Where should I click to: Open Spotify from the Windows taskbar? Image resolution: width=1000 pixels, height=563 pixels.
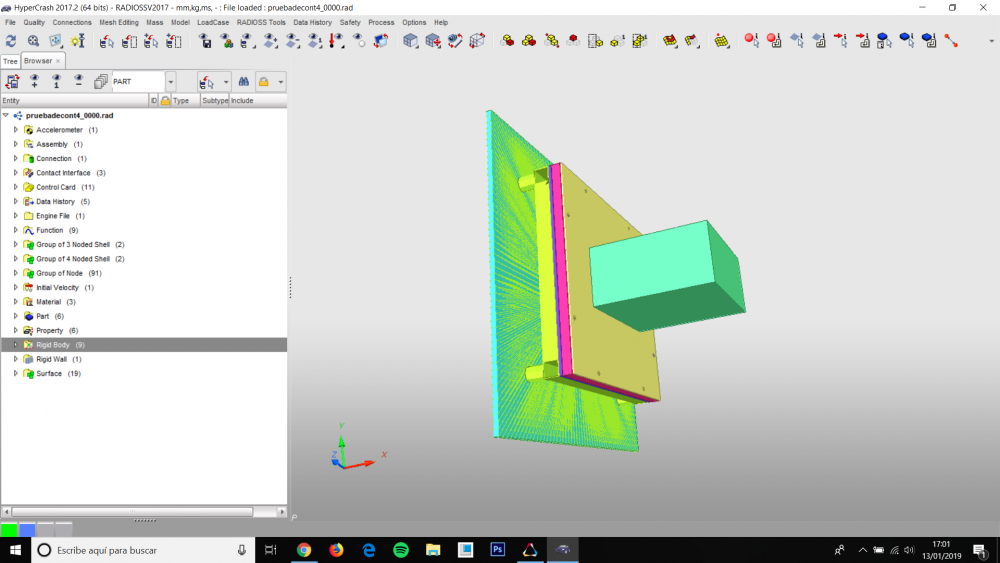point(401,550)
